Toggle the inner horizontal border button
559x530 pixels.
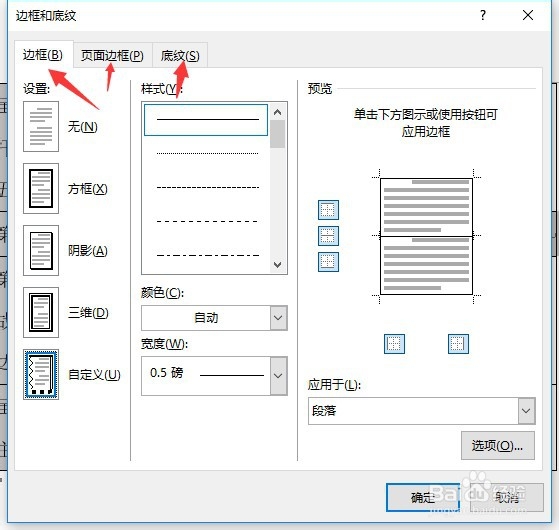tap(328, 236)
